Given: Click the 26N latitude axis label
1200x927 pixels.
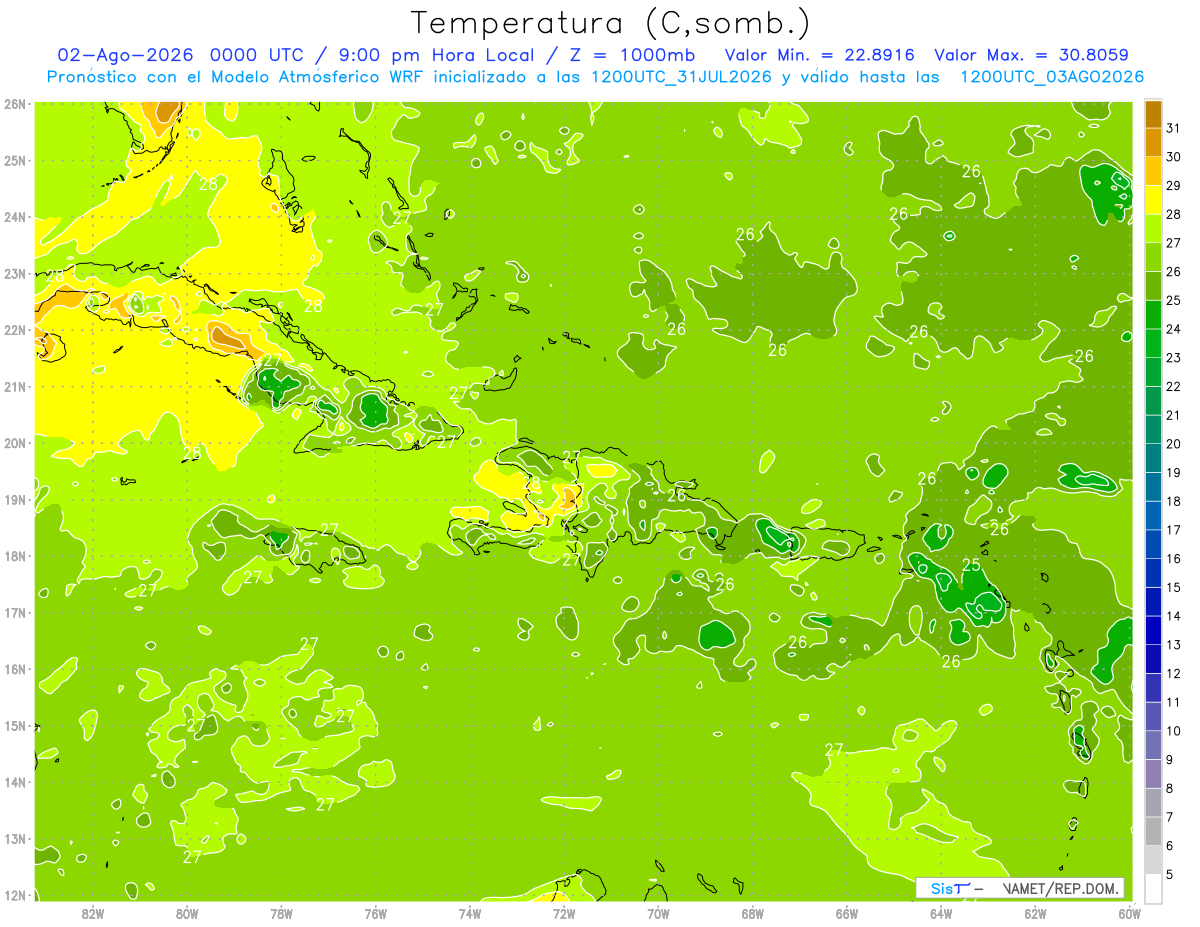Looking at the screenshot, I should pyautogui.click(x=15, y=103).
